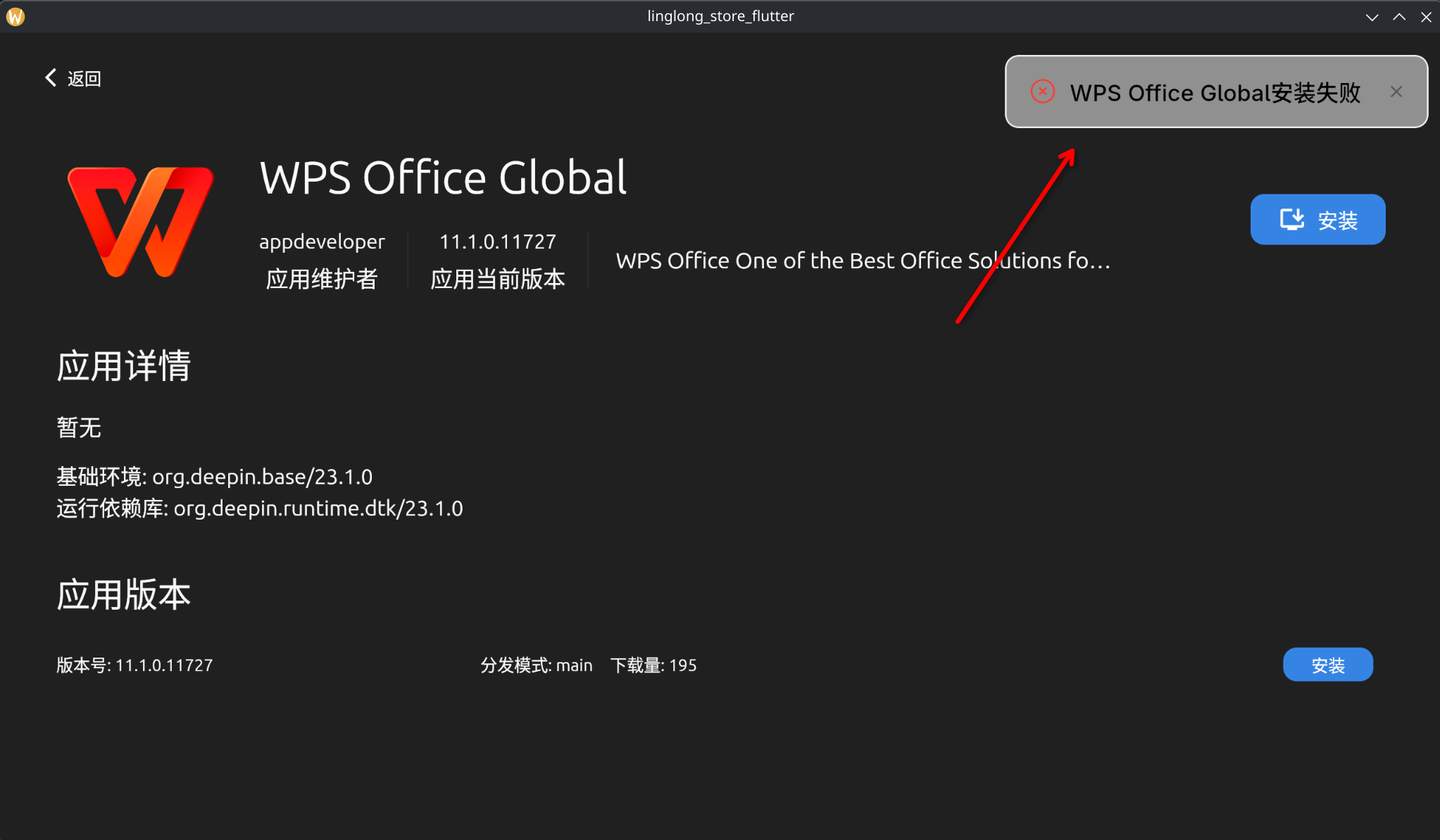Click the 应用版本 heading
This screenshot has width=1440, height=840.
coord(123,594)
